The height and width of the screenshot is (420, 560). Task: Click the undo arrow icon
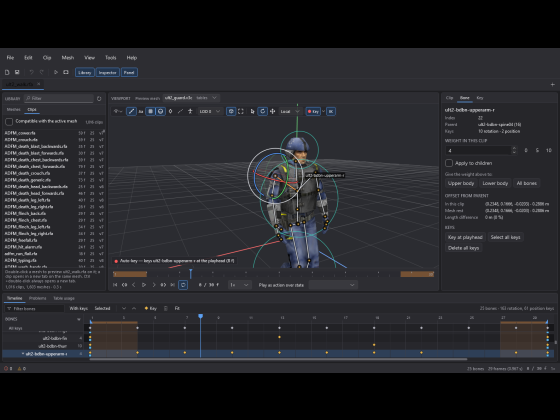tap(31, 72)
